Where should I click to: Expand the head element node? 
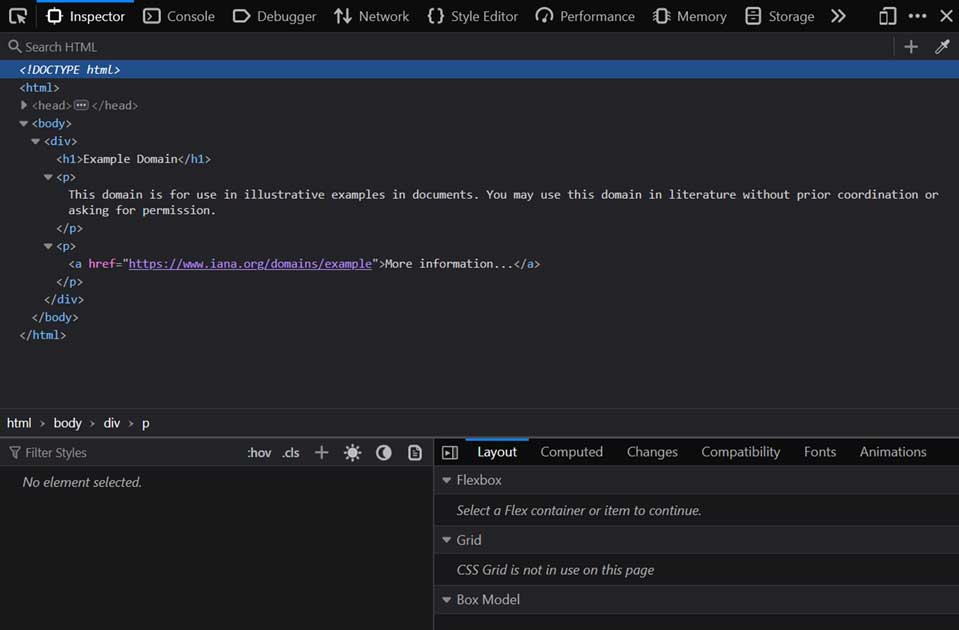pos(24,105)
